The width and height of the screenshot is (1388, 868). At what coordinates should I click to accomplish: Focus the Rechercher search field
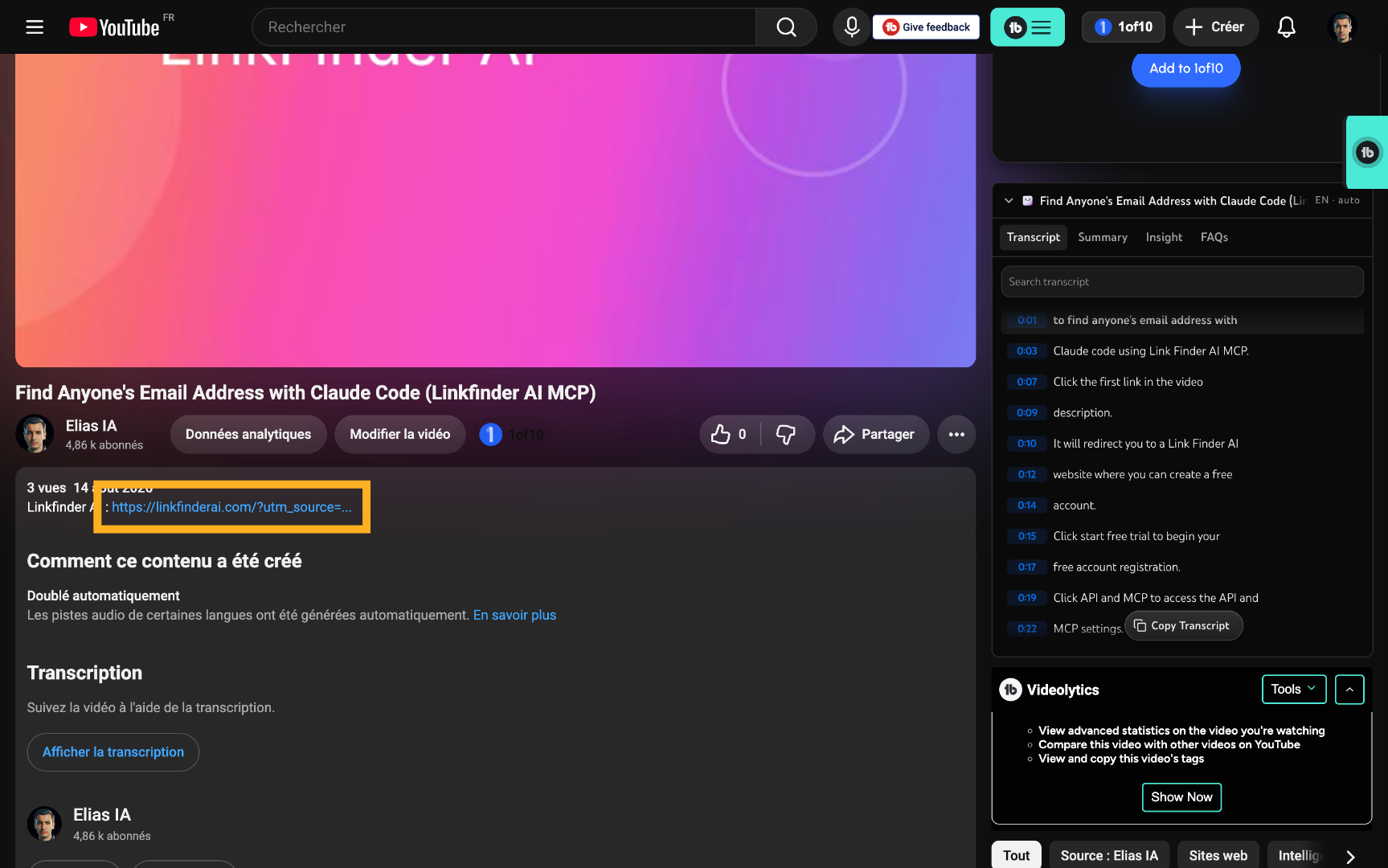504,27
